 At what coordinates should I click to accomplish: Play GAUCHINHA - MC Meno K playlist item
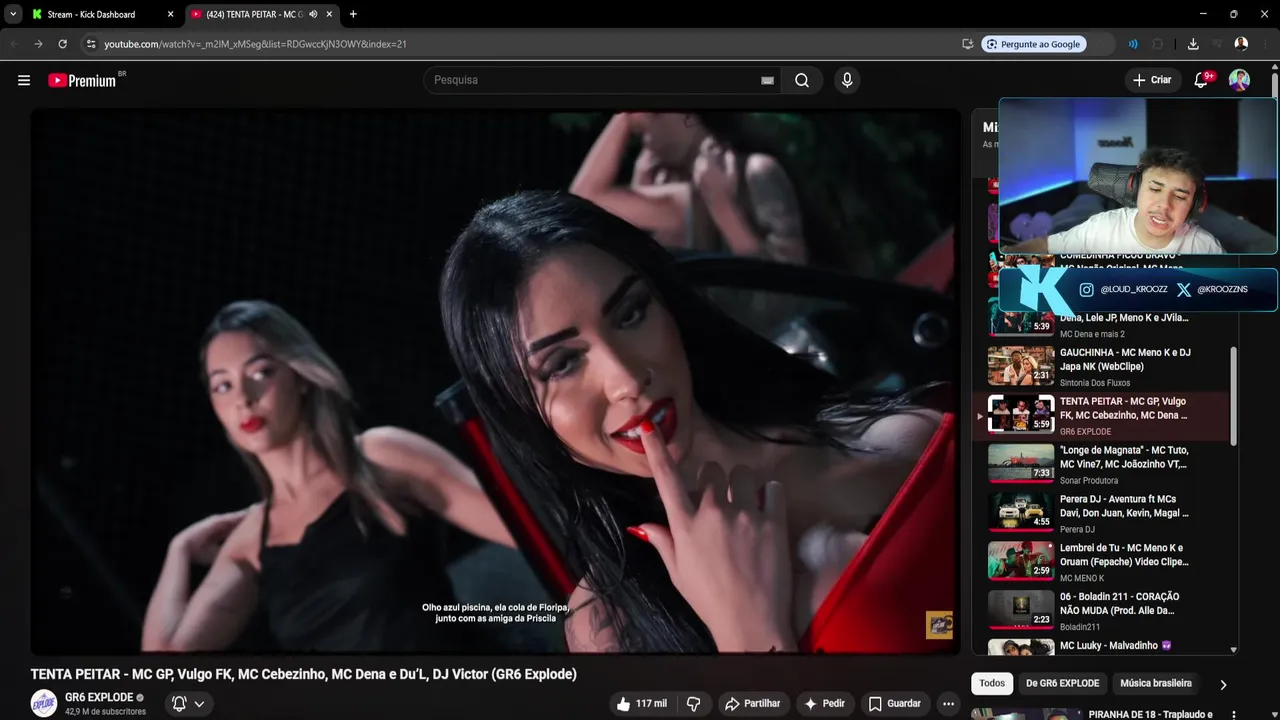pos(1103,367)
